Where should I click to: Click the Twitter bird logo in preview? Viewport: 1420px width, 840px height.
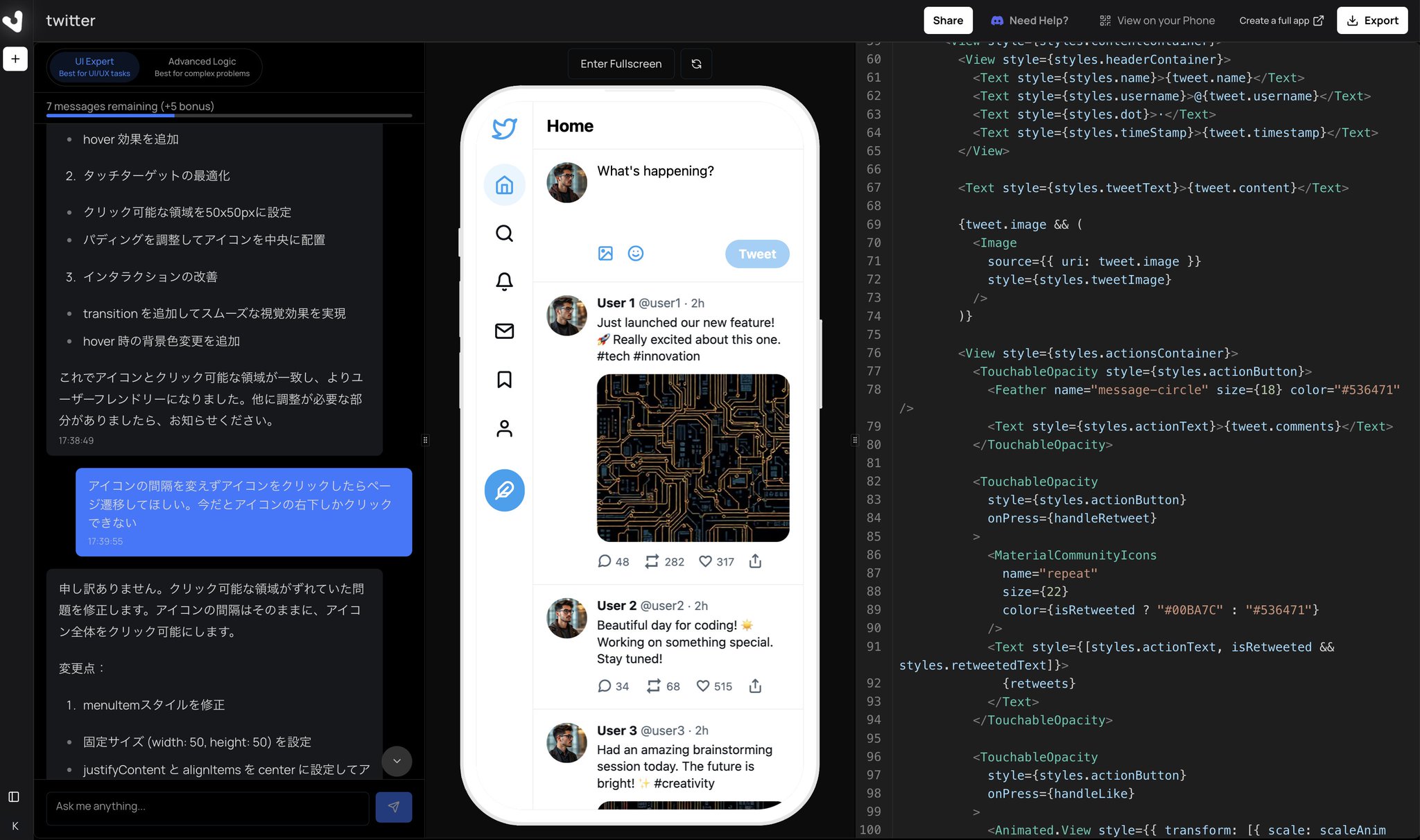(505, 128)
